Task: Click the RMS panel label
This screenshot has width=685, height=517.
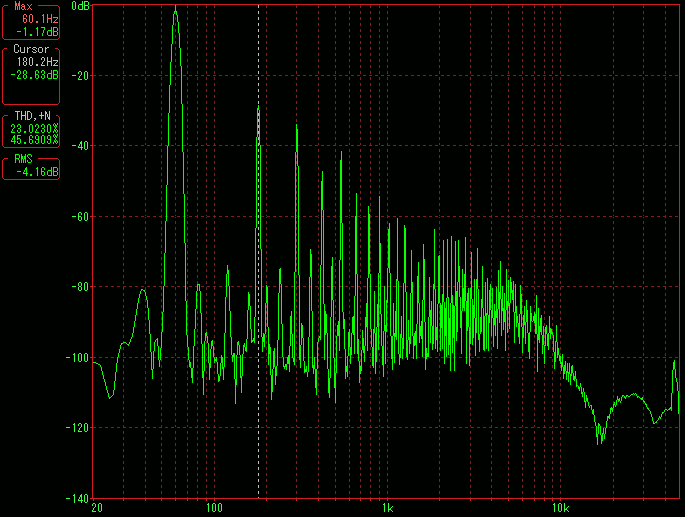Action: click(x=23, y=159)
